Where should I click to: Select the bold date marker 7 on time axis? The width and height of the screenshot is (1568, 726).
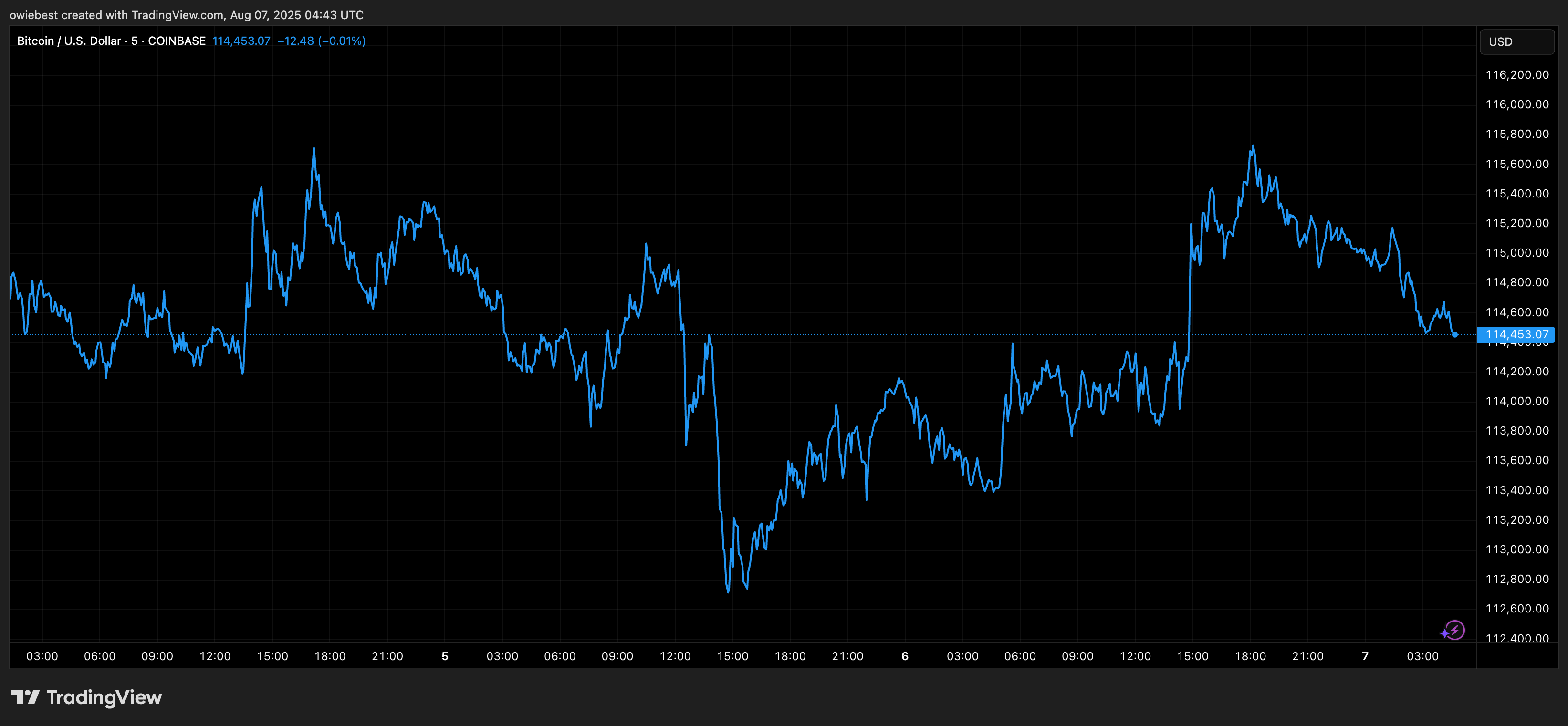pos(1365,656)
